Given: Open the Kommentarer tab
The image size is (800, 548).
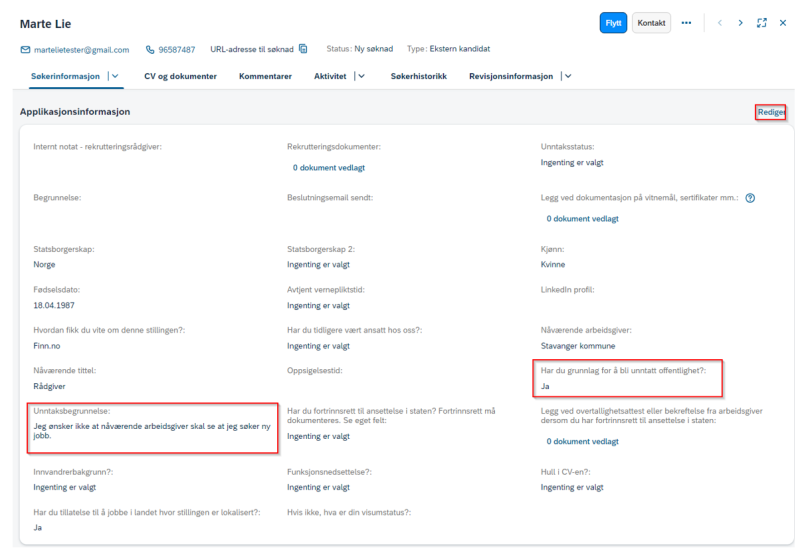Looking at the screenshot, I should tap(265, 76).
